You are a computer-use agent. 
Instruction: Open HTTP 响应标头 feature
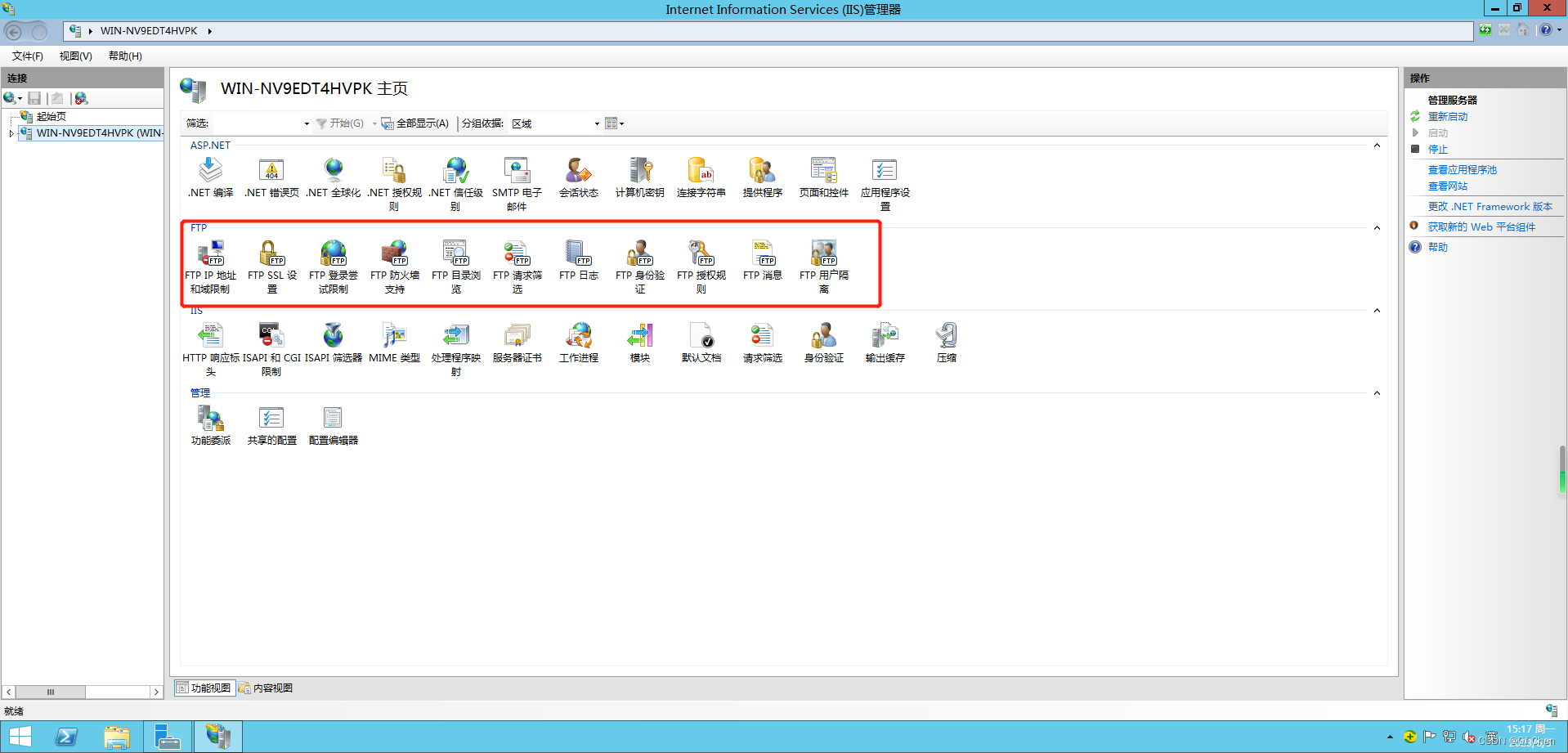click(x=211, y=349)
